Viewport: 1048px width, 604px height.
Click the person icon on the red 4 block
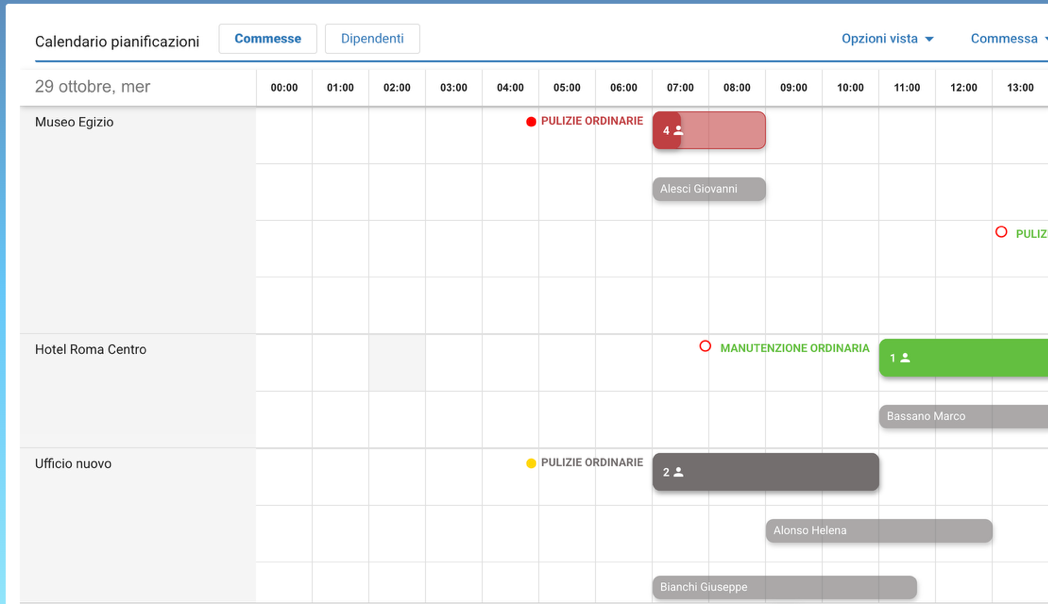click(x=679, y=131)
